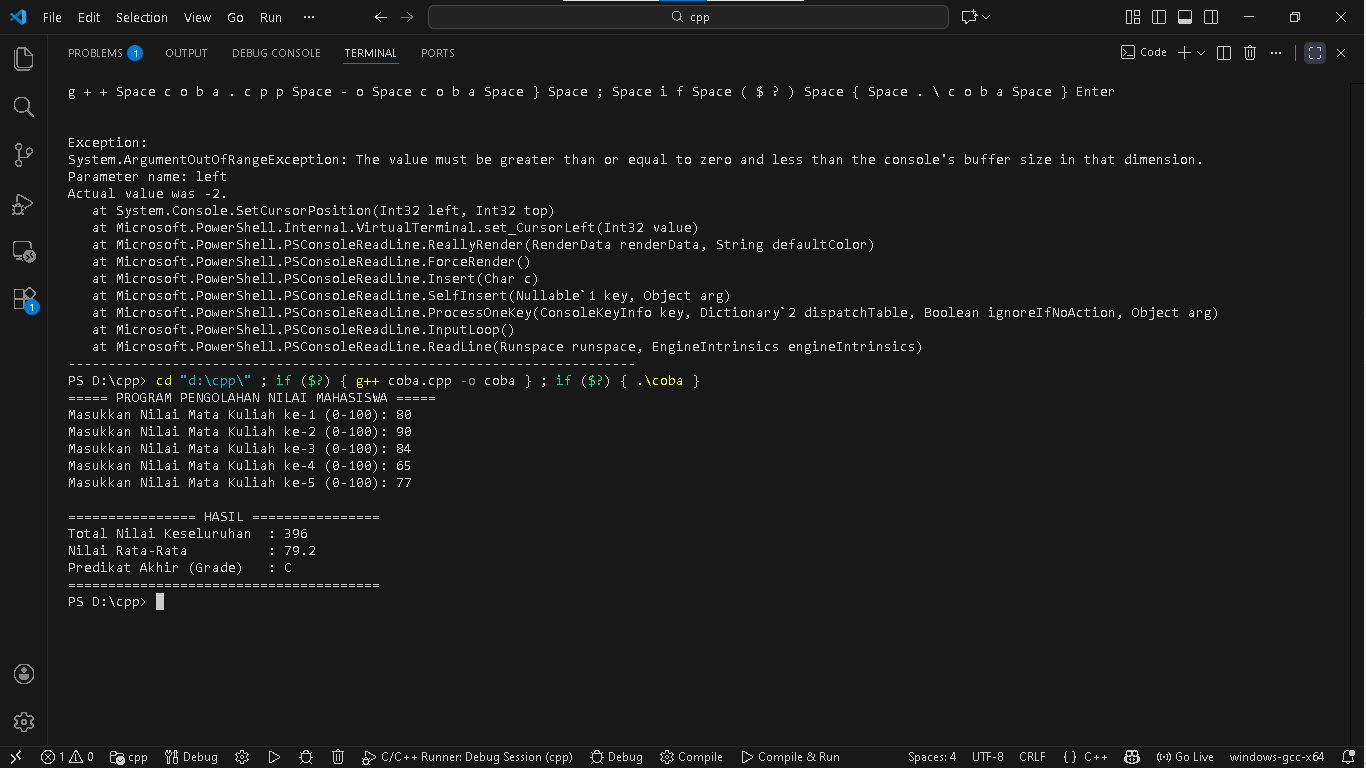Image resolution: width=1366 pixels, height=768 pixels.
Task: Create a new terminal with plus
Action: pos(1184,53)
